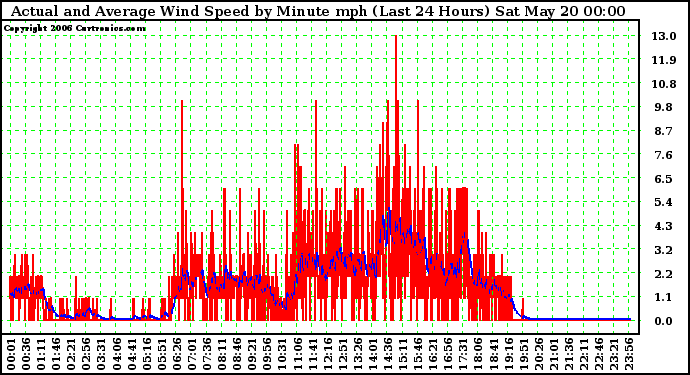690x375 pixels.
Task: Click the 20:26 time label
Action: [x=538, y=354]
